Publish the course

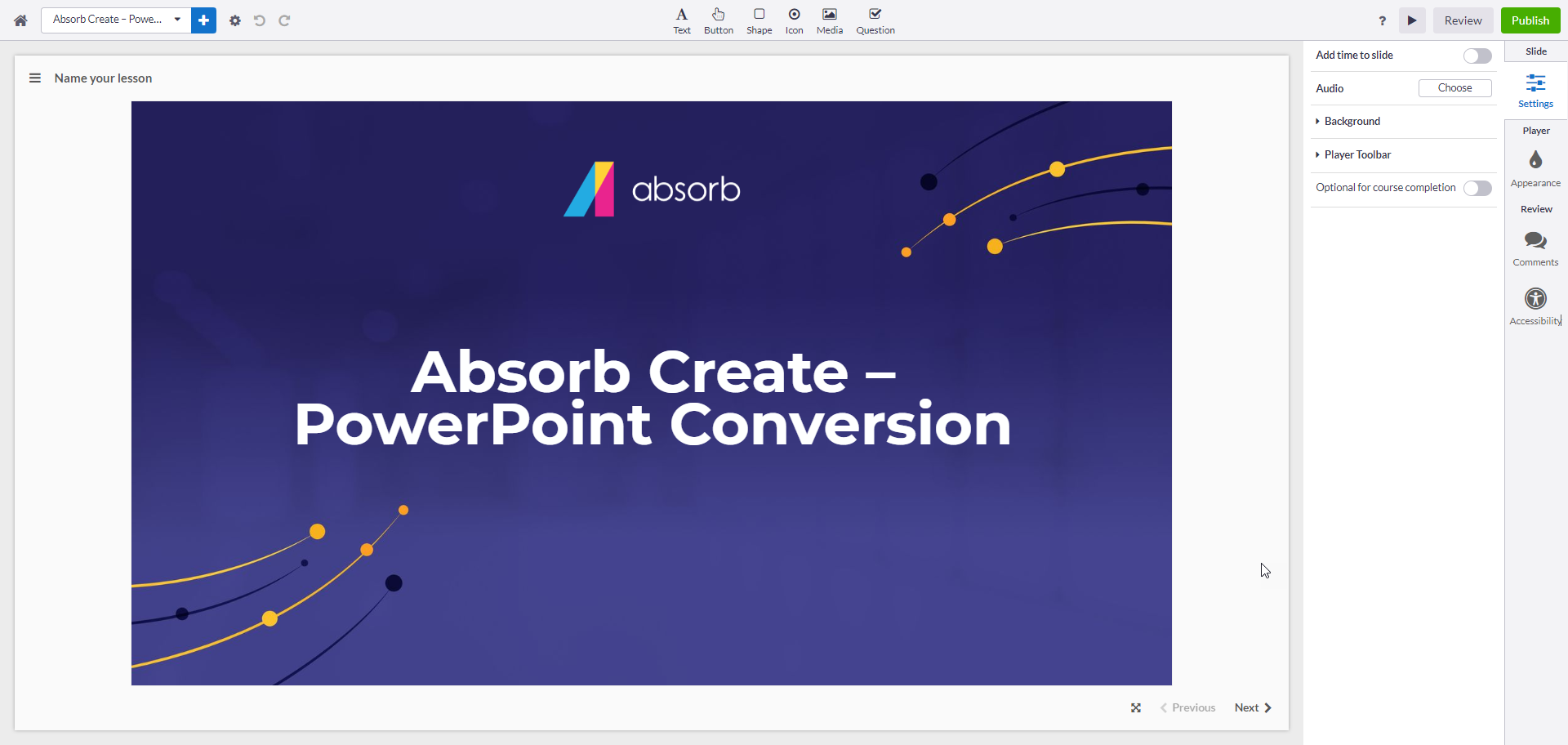[x=1530, y=20]
